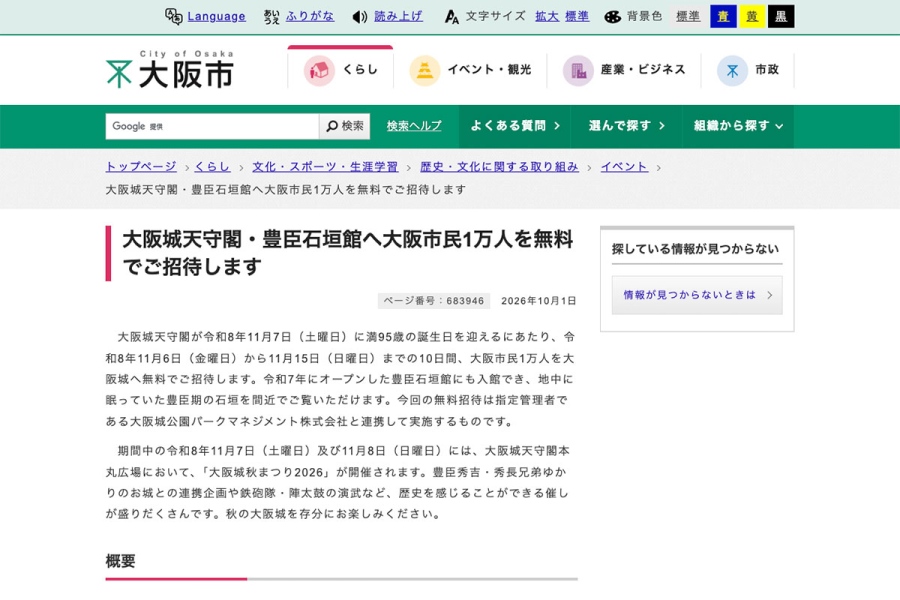Click the 大阪市 City of Osaka logo
This screenshot has height=600, width=900.
170,69
